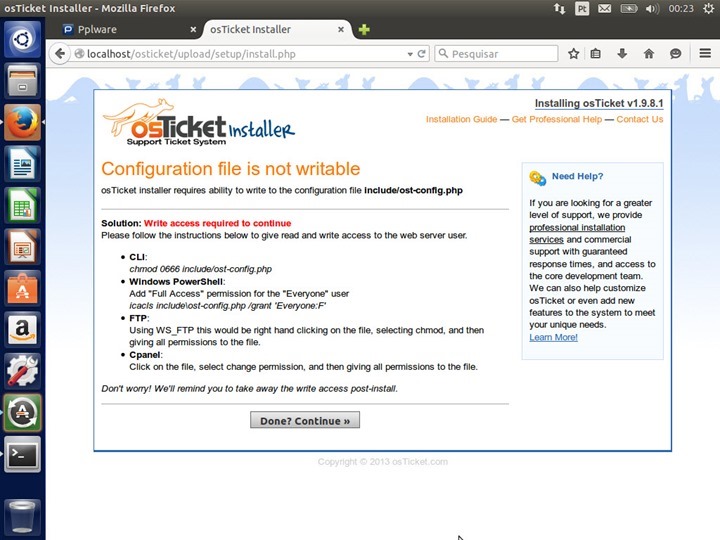Open system gear menu in top panel
Image resolution: width=720 pixels, height=540 pixels.
point(709,8)
